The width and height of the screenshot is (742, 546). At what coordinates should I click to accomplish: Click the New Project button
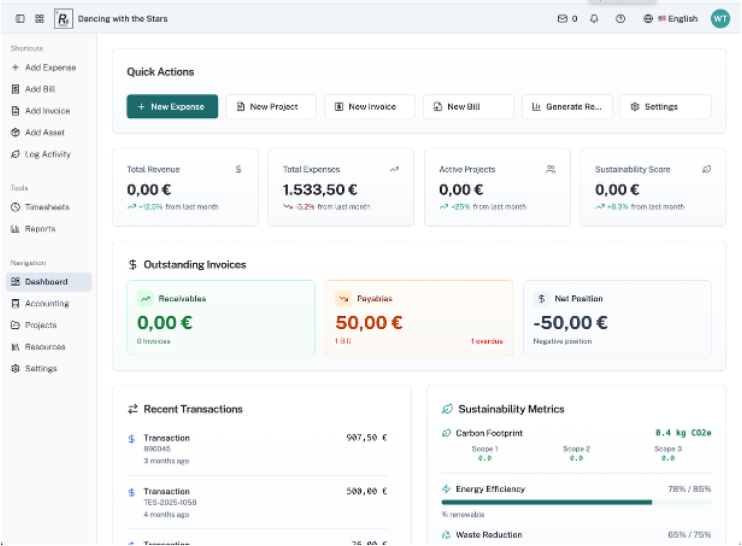(270, 107)
